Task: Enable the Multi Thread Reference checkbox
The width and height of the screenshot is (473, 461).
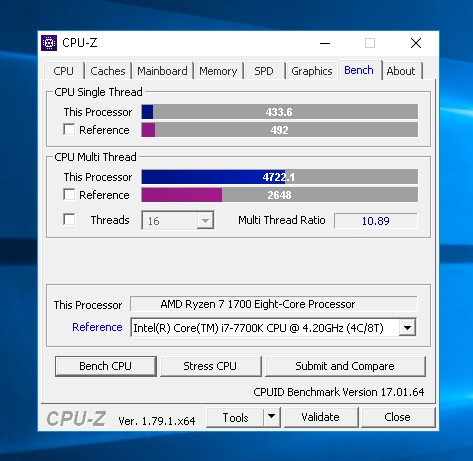Action: pyautogui.click(x=69, y=194)
